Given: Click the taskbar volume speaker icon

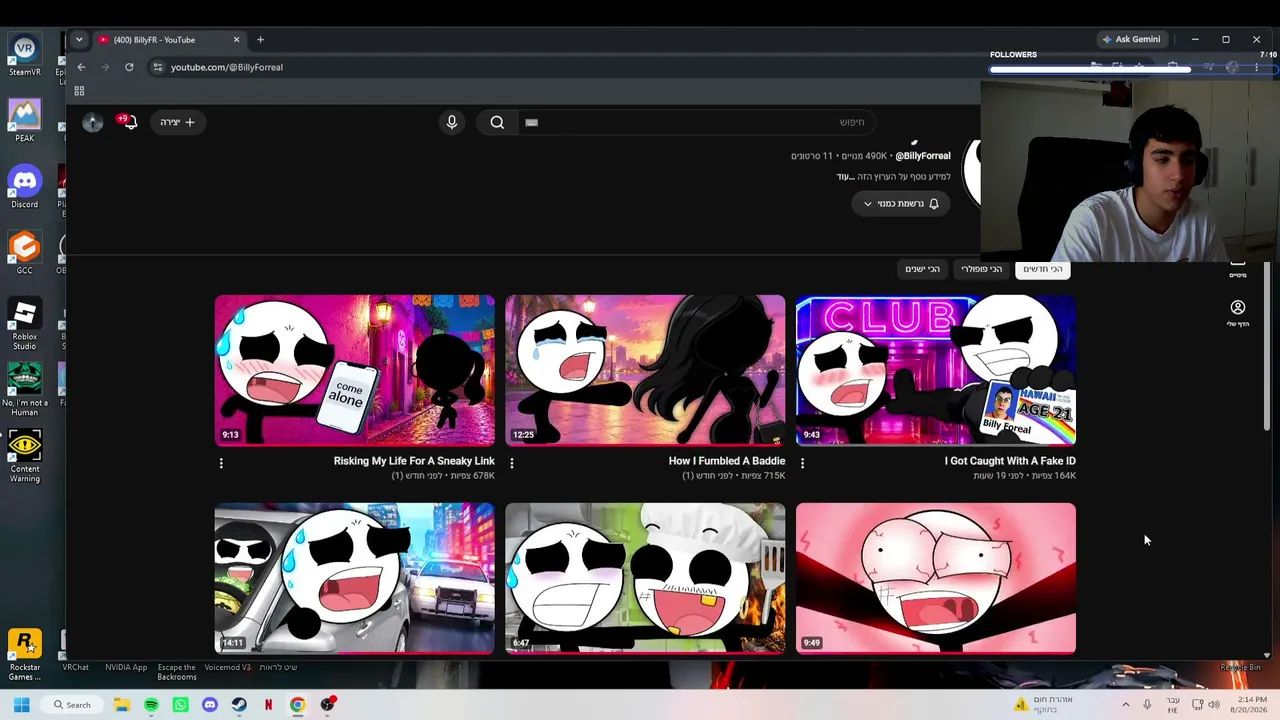Looking at the screenshot, I should pyautogui.click(x=1214, y=705).
